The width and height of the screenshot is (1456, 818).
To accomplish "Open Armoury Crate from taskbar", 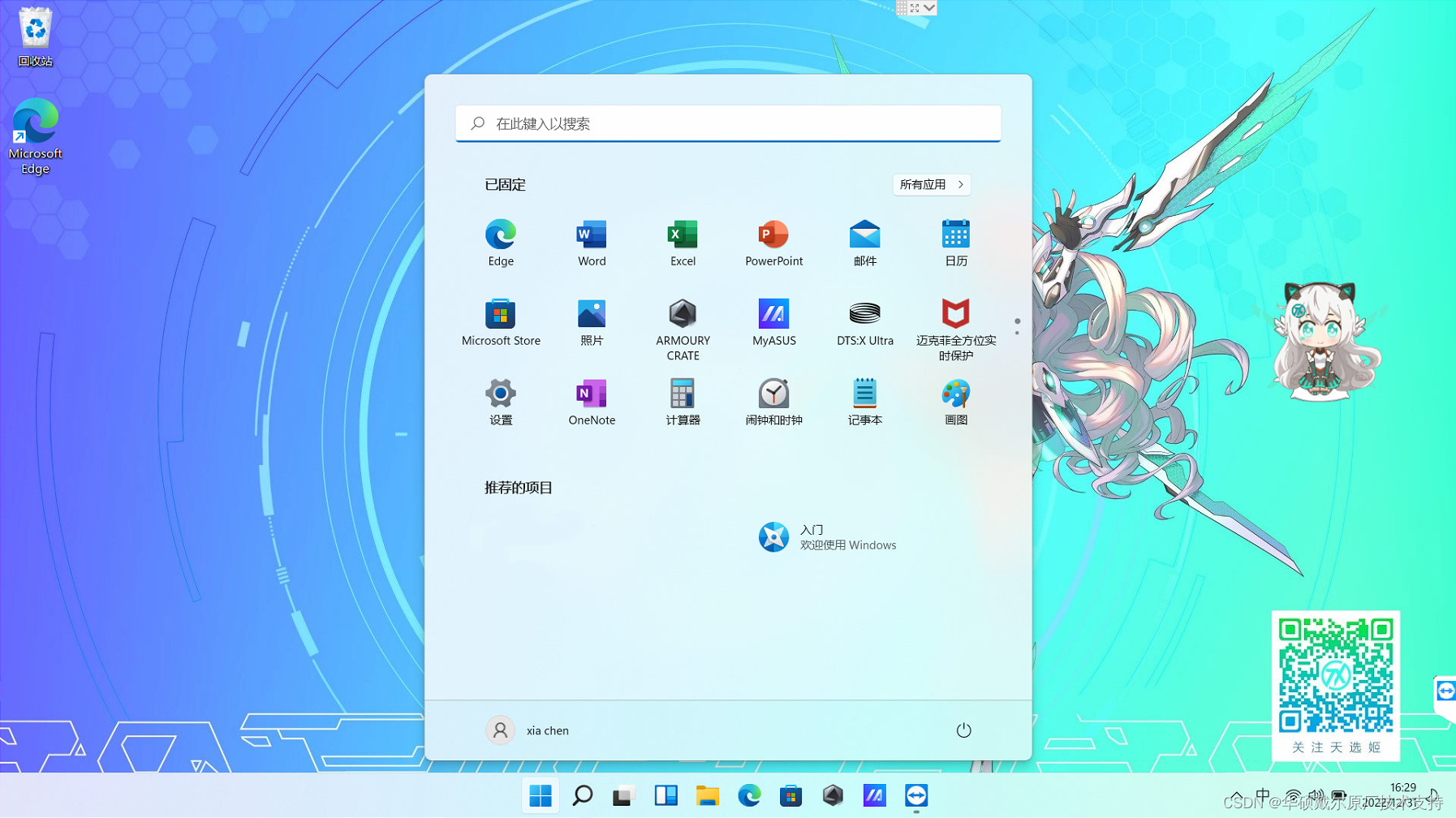I will [833, 795].
